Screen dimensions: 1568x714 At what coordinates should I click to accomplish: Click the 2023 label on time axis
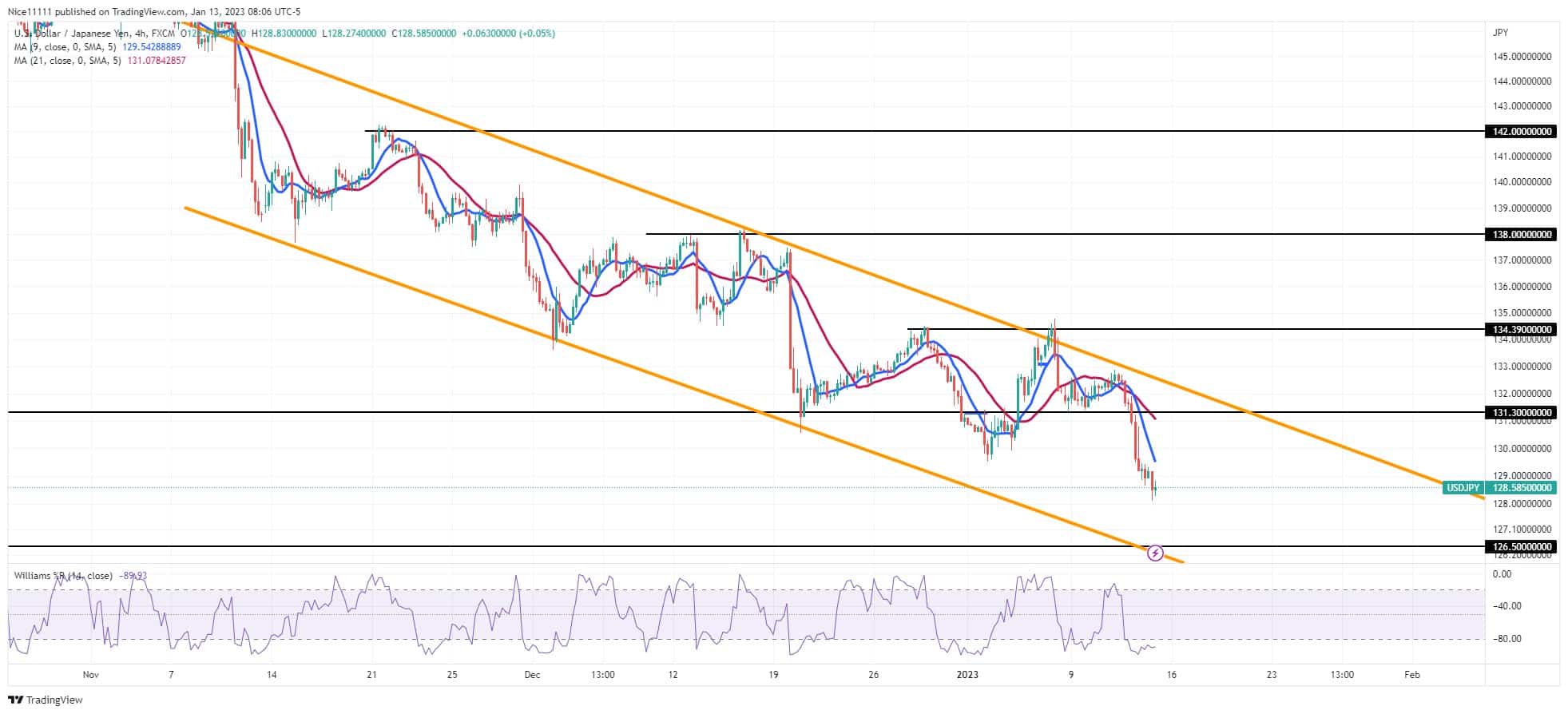[967, 675]
